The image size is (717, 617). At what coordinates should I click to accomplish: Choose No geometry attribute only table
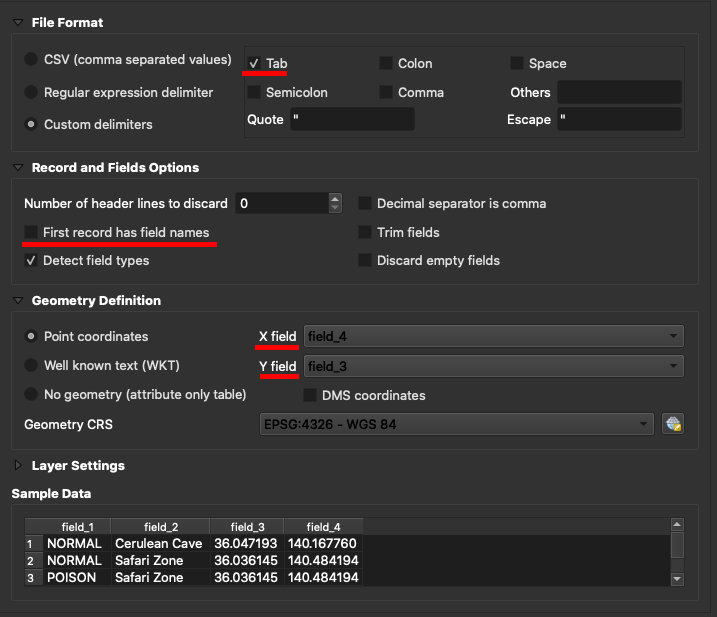point(32,394)
